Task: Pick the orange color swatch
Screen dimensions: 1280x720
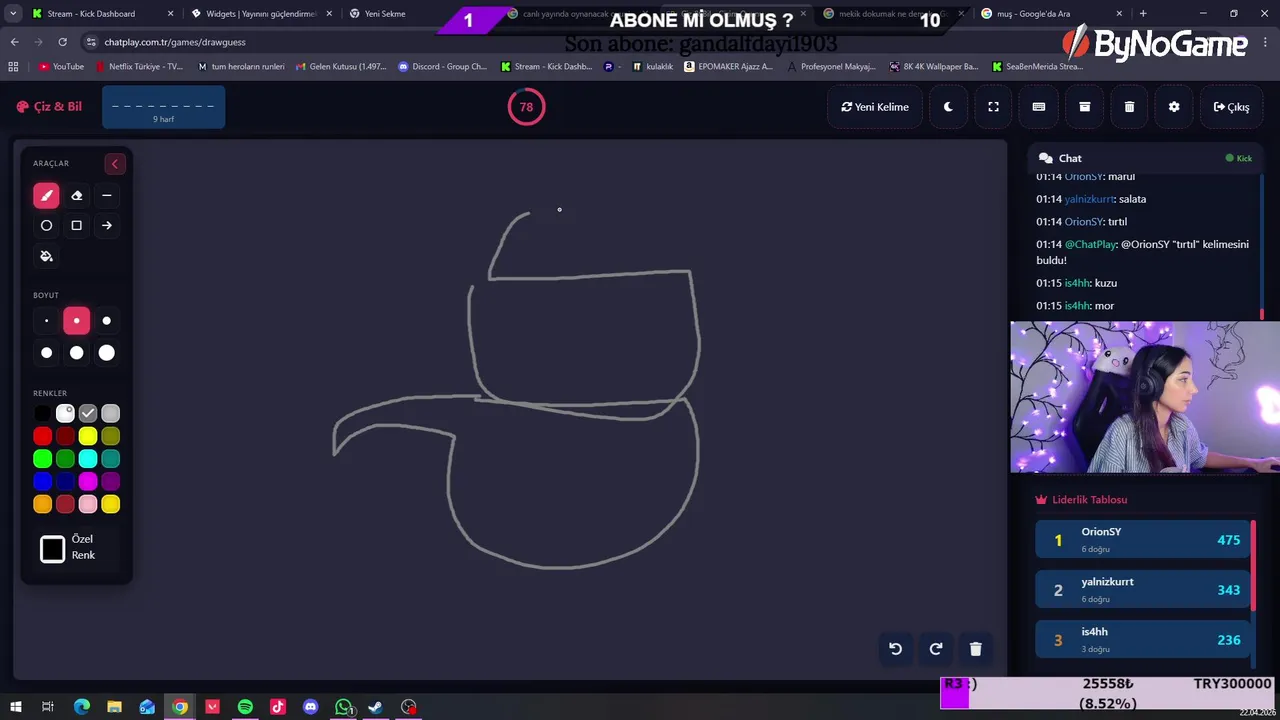Action: [42, 505]
